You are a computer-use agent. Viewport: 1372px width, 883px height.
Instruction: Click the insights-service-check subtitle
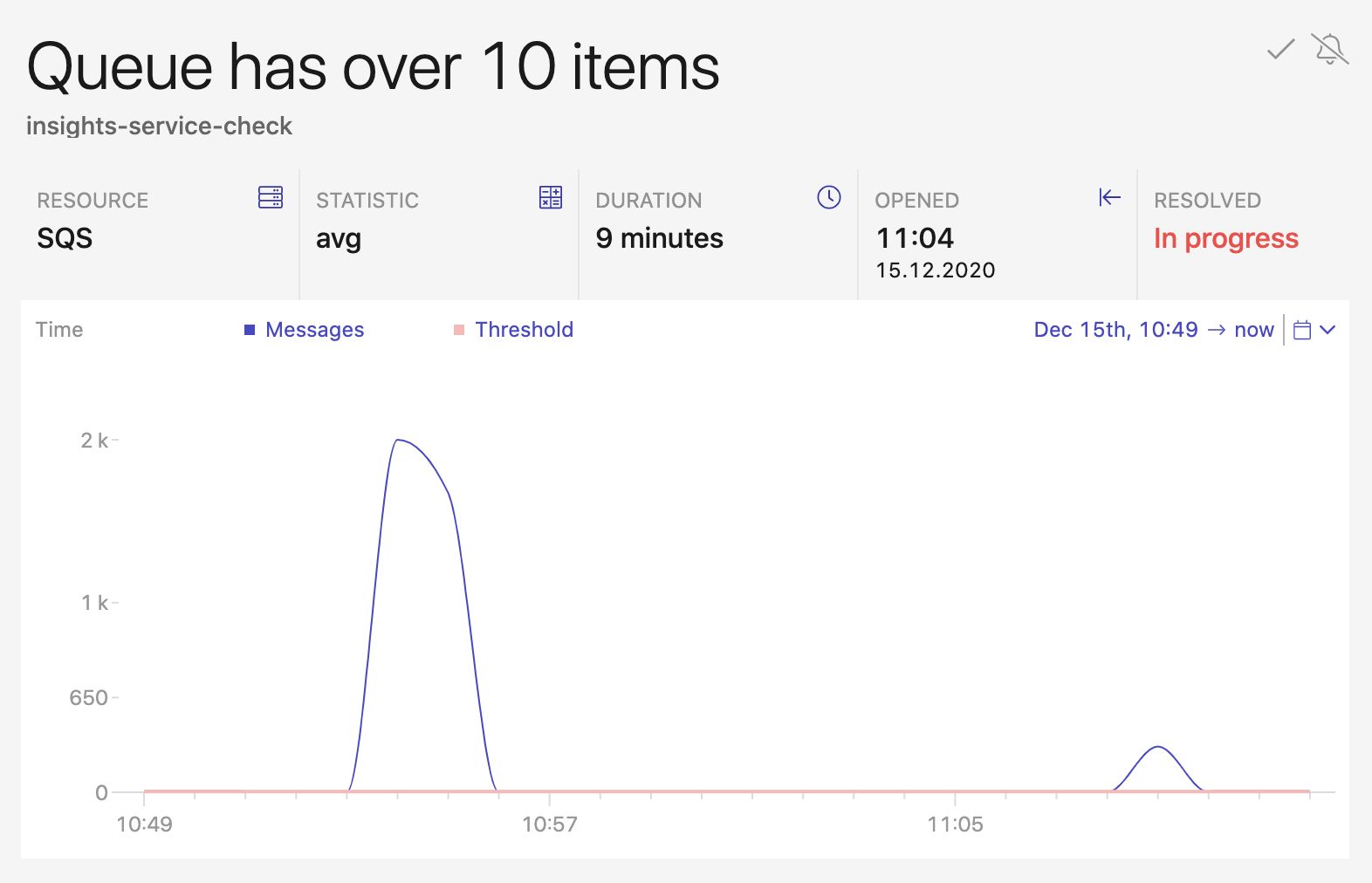tap(159, 126)
